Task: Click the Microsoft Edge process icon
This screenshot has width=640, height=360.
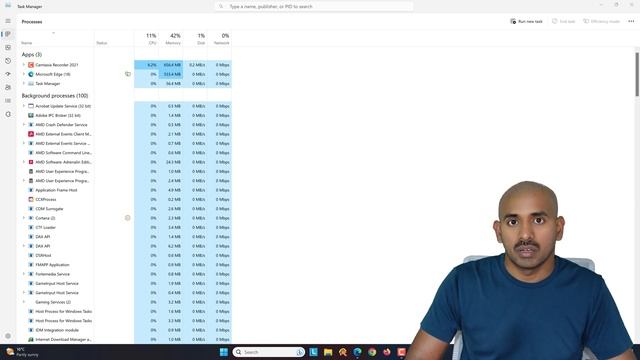Action: pos(31,74)
